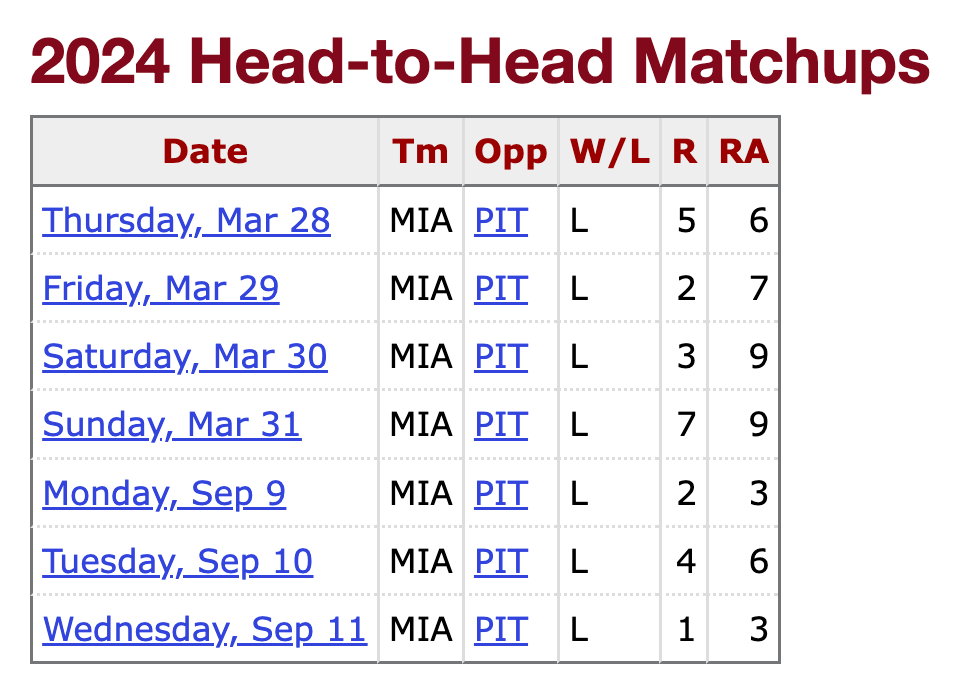Image resolution: width=960 pixels, height=694 pixels.
Task: Sort table by Date column header
Action: pyautogui.click(x=205, y=151)
